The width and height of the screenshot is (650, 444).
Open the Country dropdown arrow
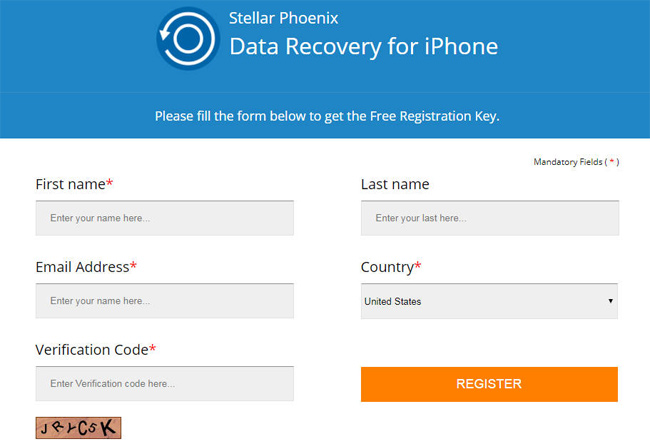pos(610,301)
